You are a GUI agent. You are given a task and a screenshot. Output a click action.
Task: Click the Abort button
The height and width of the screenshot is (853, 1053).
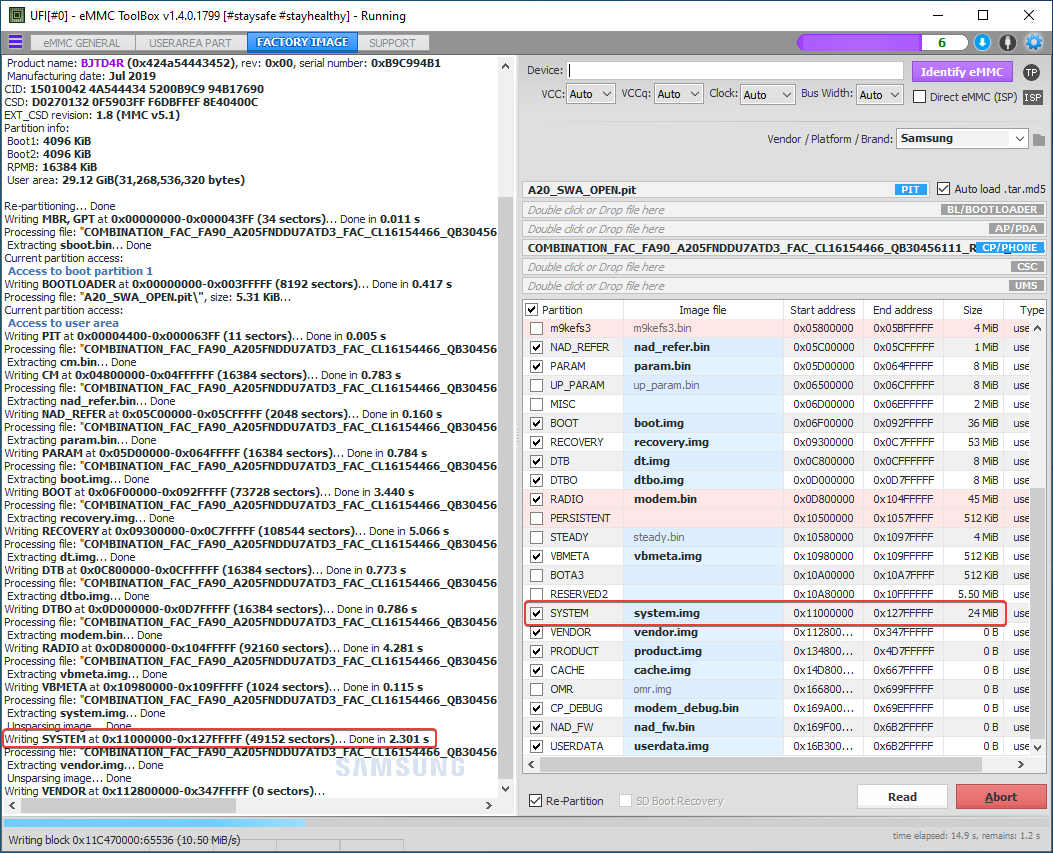tap(1001, 797)
